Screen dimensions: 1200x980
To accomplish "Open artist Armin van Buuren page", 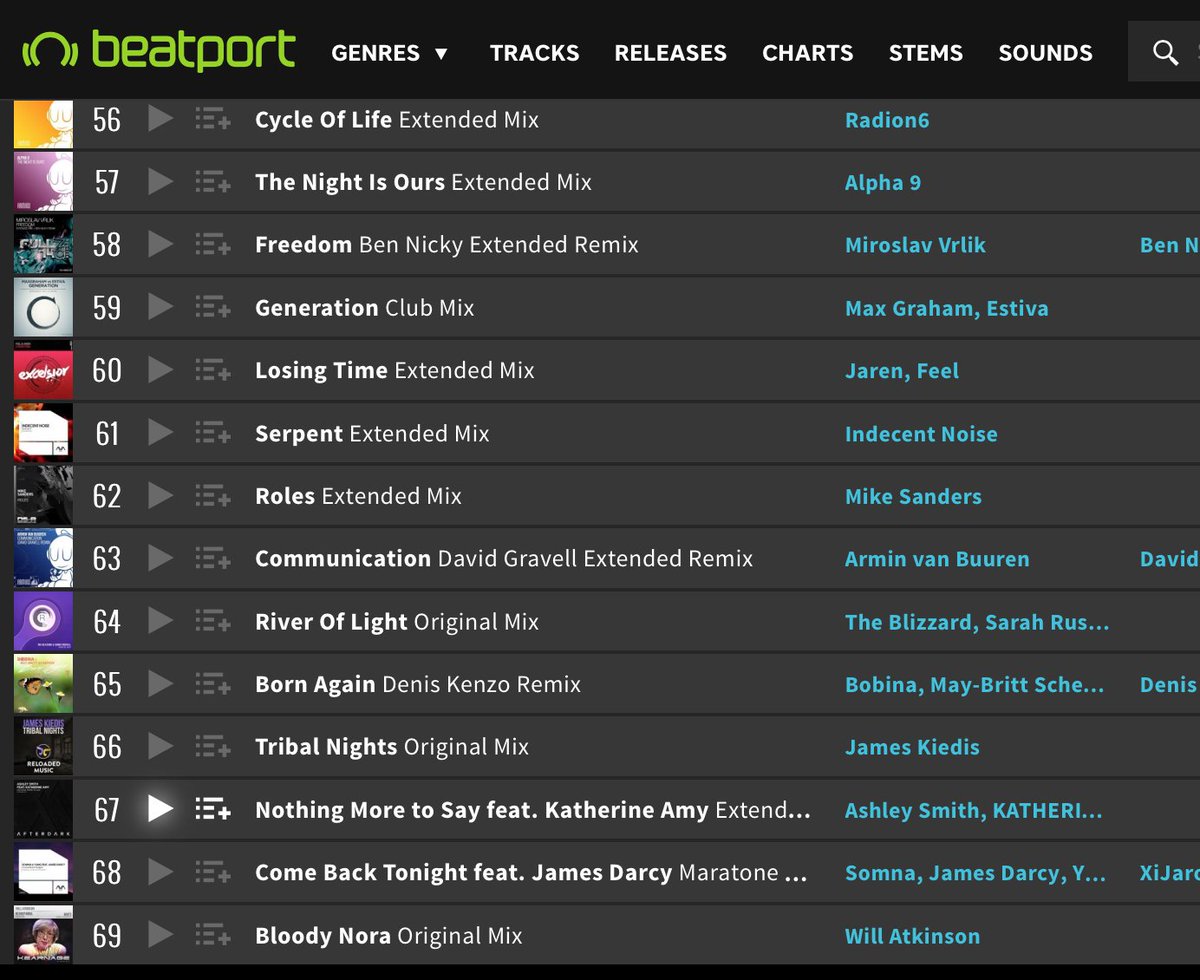I will pyautogui.click(x=937, y=559).
